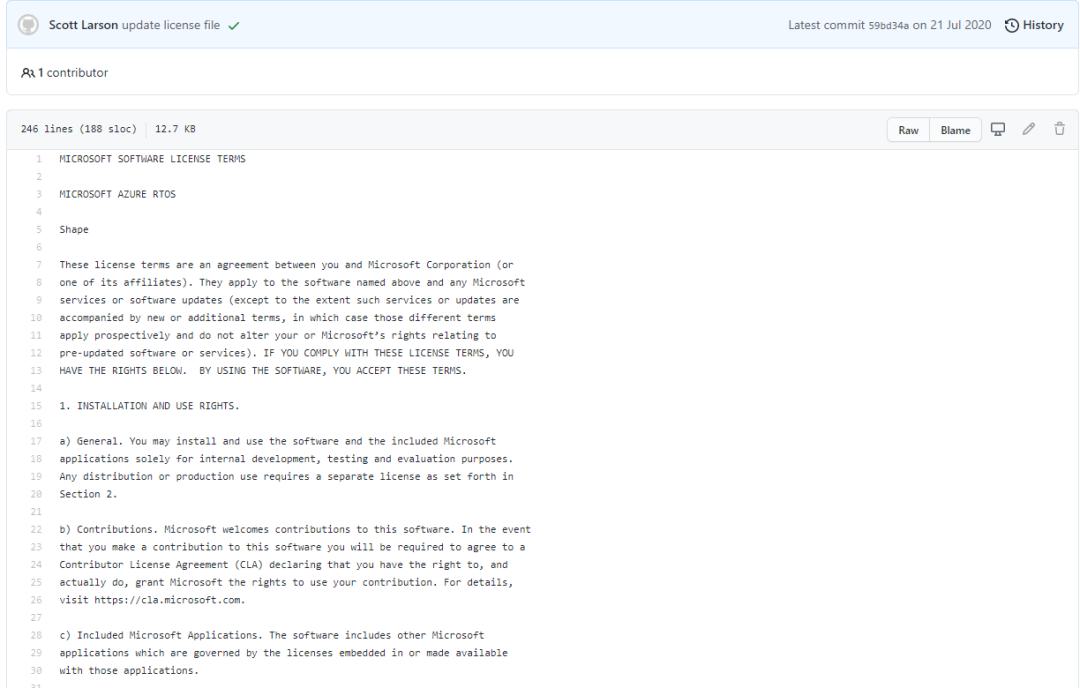Select line number 15
1080x688 pixels.
36,406
